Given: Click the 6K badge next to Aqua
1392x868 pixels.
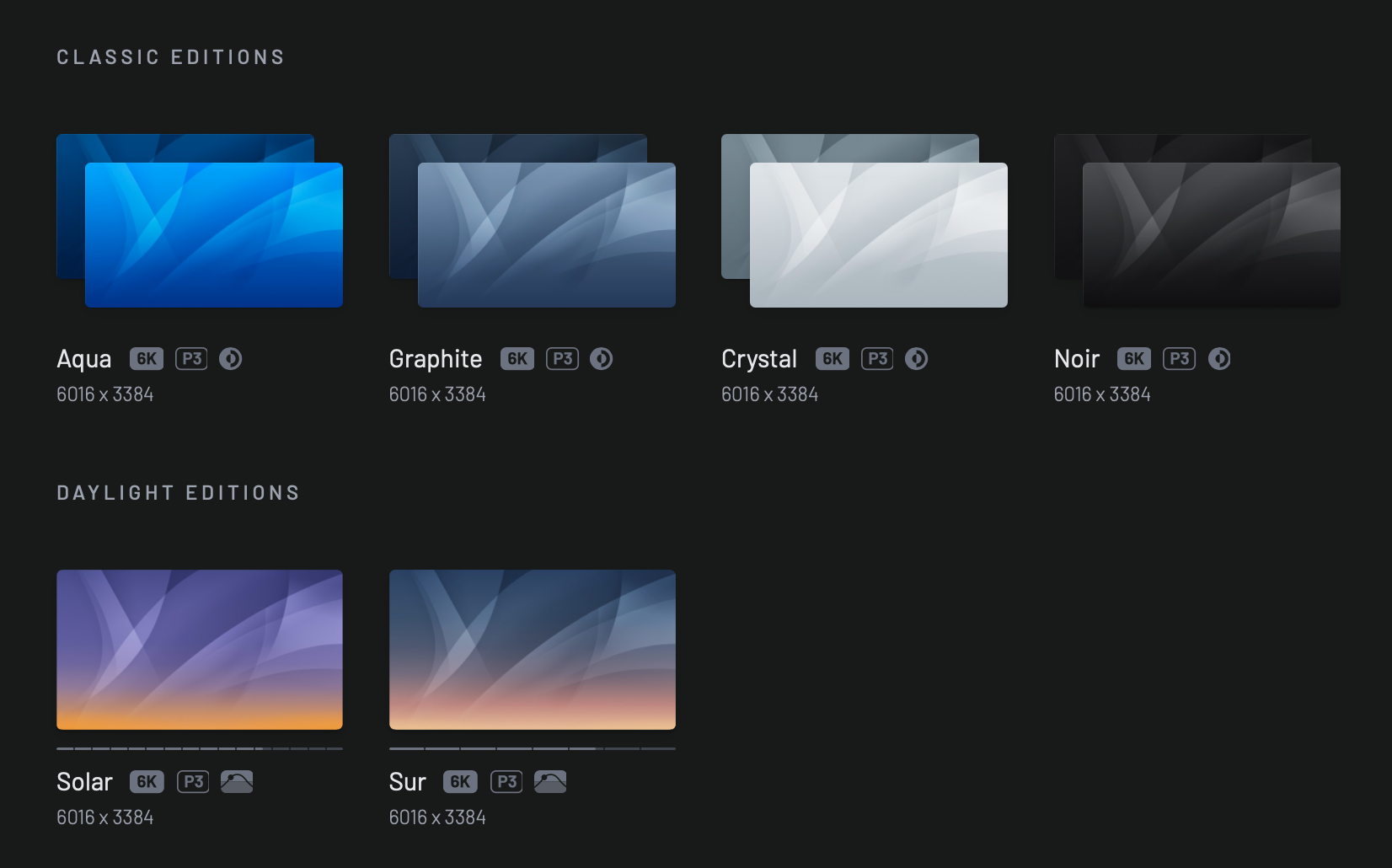Looking at the screenshot, I should click(147, 358).
